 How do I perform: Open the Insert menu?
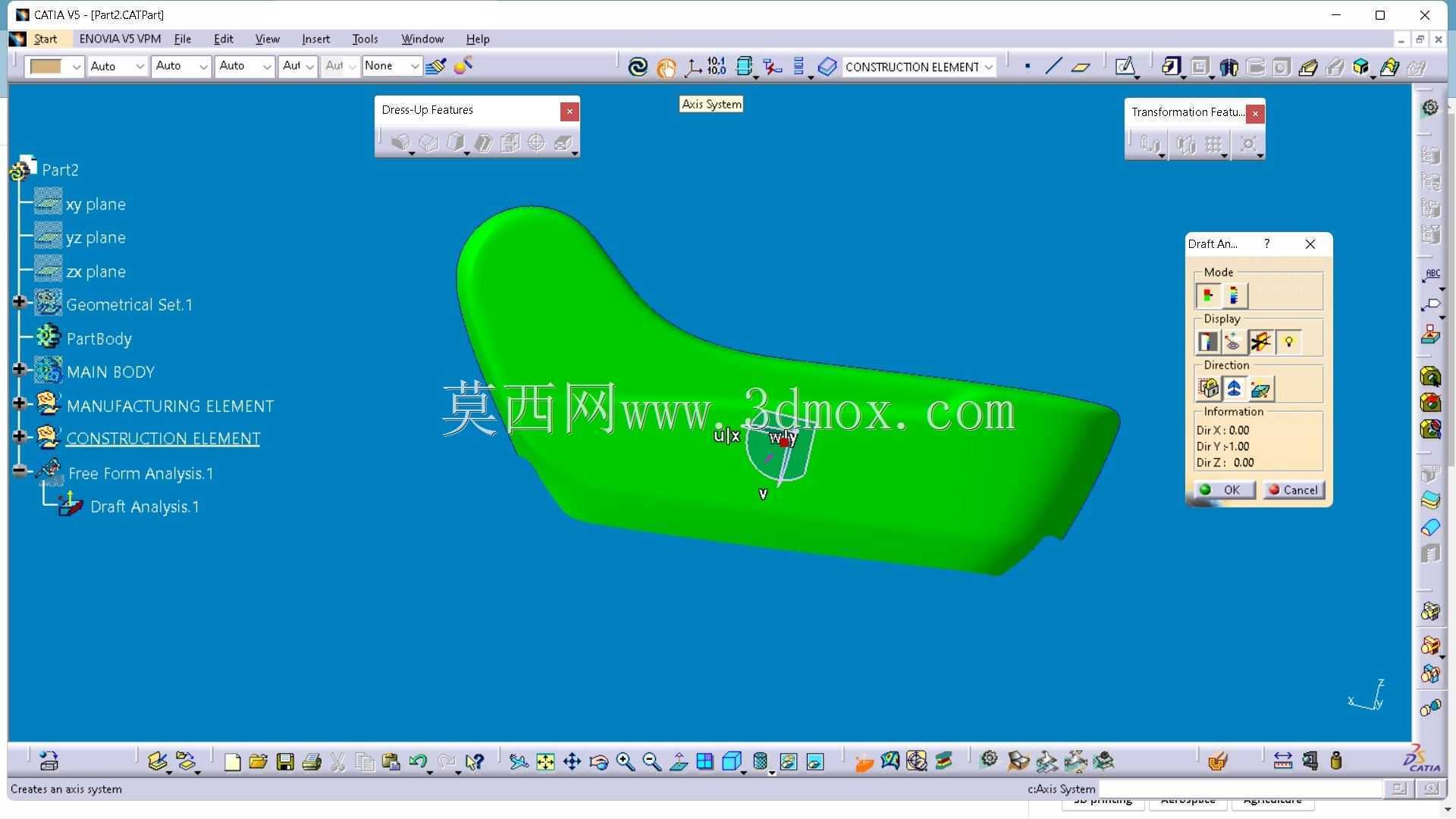click(315, 39)
